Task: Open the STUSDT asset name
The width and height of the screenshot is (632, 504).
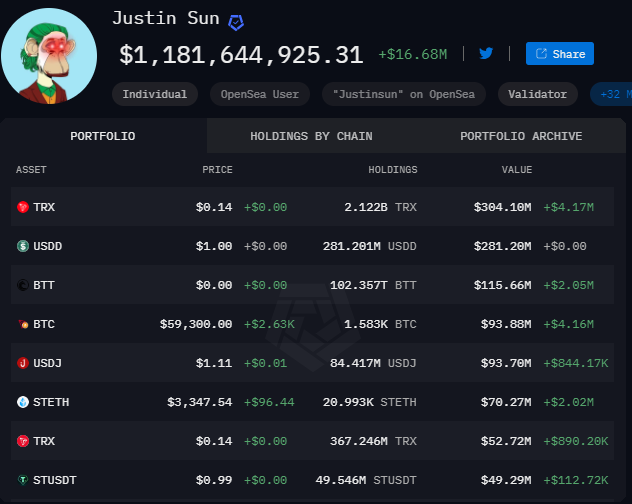Action: tap(55, 480)
